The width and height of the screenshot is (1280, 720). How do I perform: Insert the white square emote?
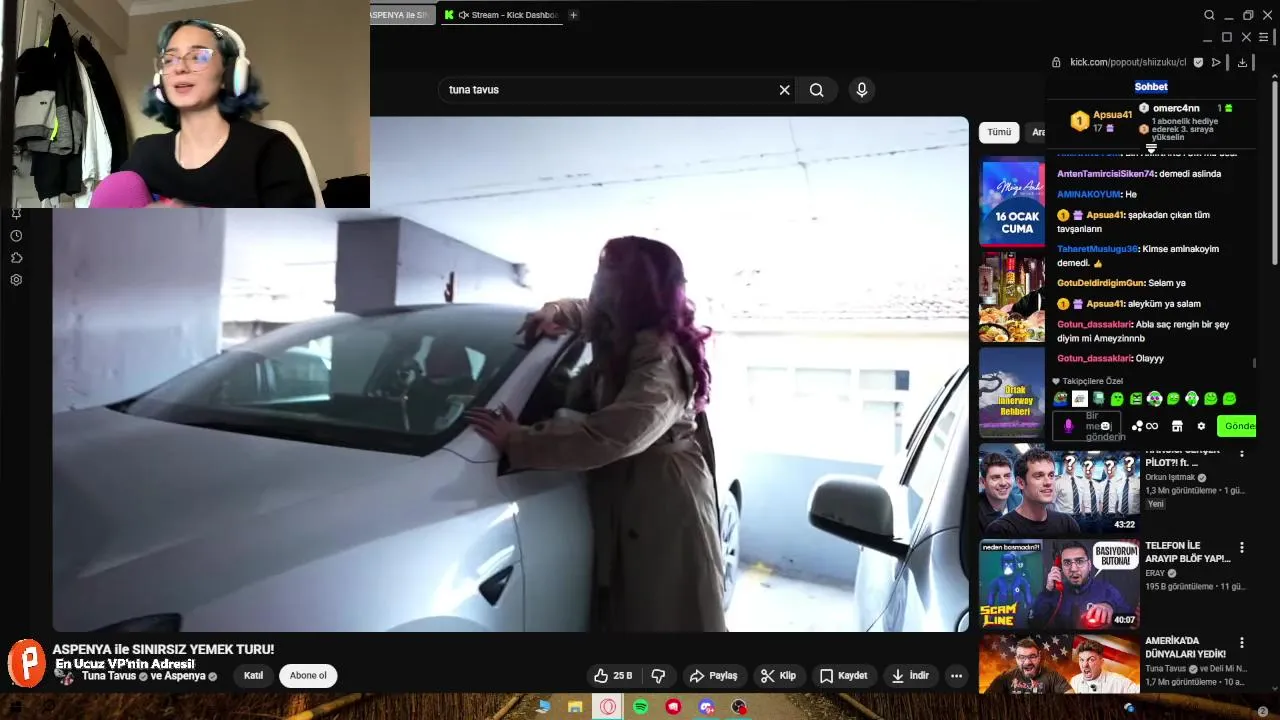coord(1080,399)
